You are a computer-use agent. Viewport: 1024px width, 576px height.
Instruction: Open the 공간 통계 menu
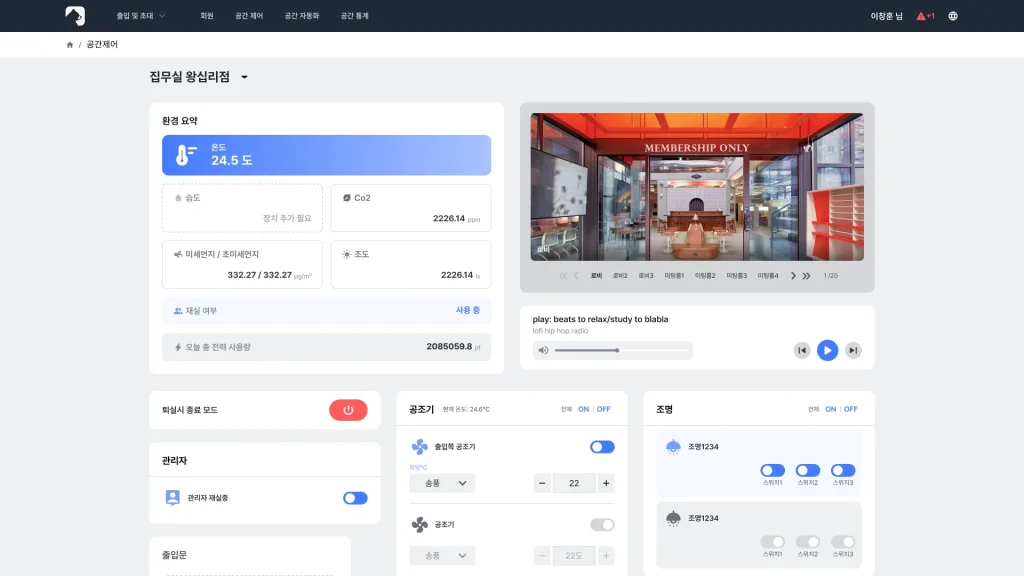pos(355,16)
